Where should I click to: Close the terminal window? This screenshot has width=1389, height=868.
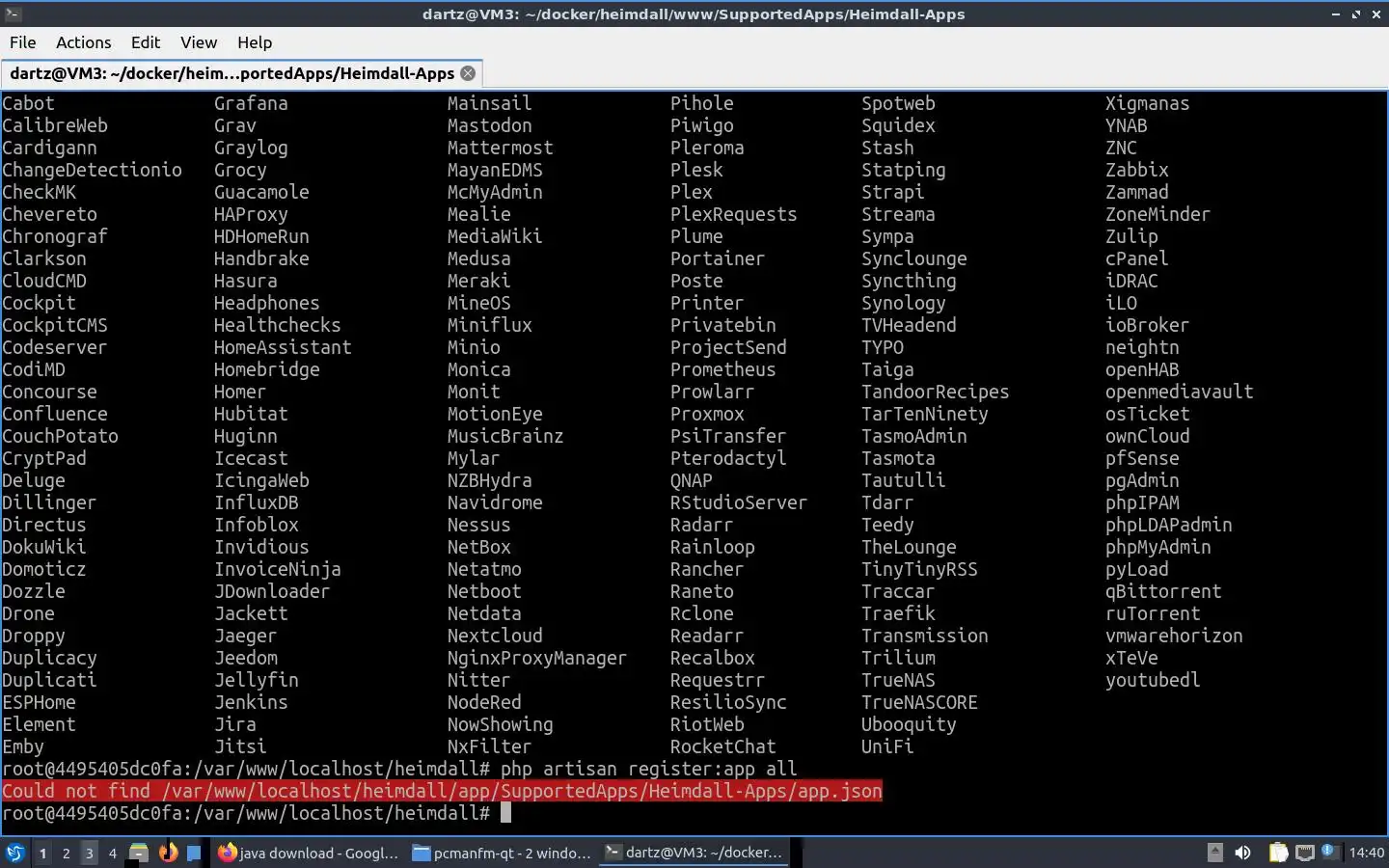pos(1377,14)
